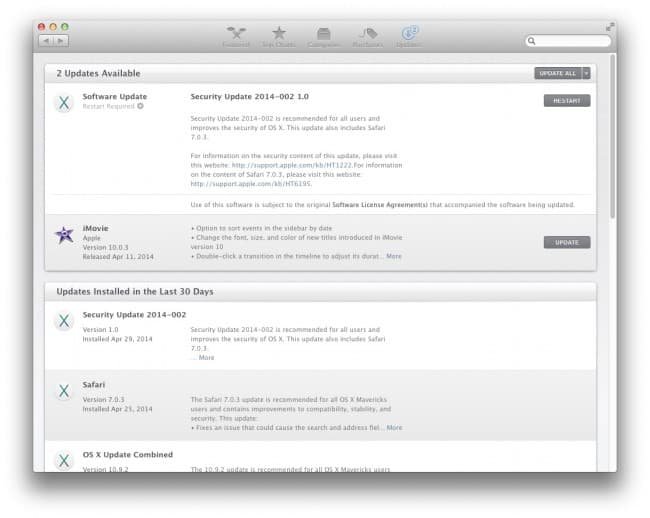Click Restart for Security Update 2014-002
Screen dimensions: 650x518
point(567,101)
